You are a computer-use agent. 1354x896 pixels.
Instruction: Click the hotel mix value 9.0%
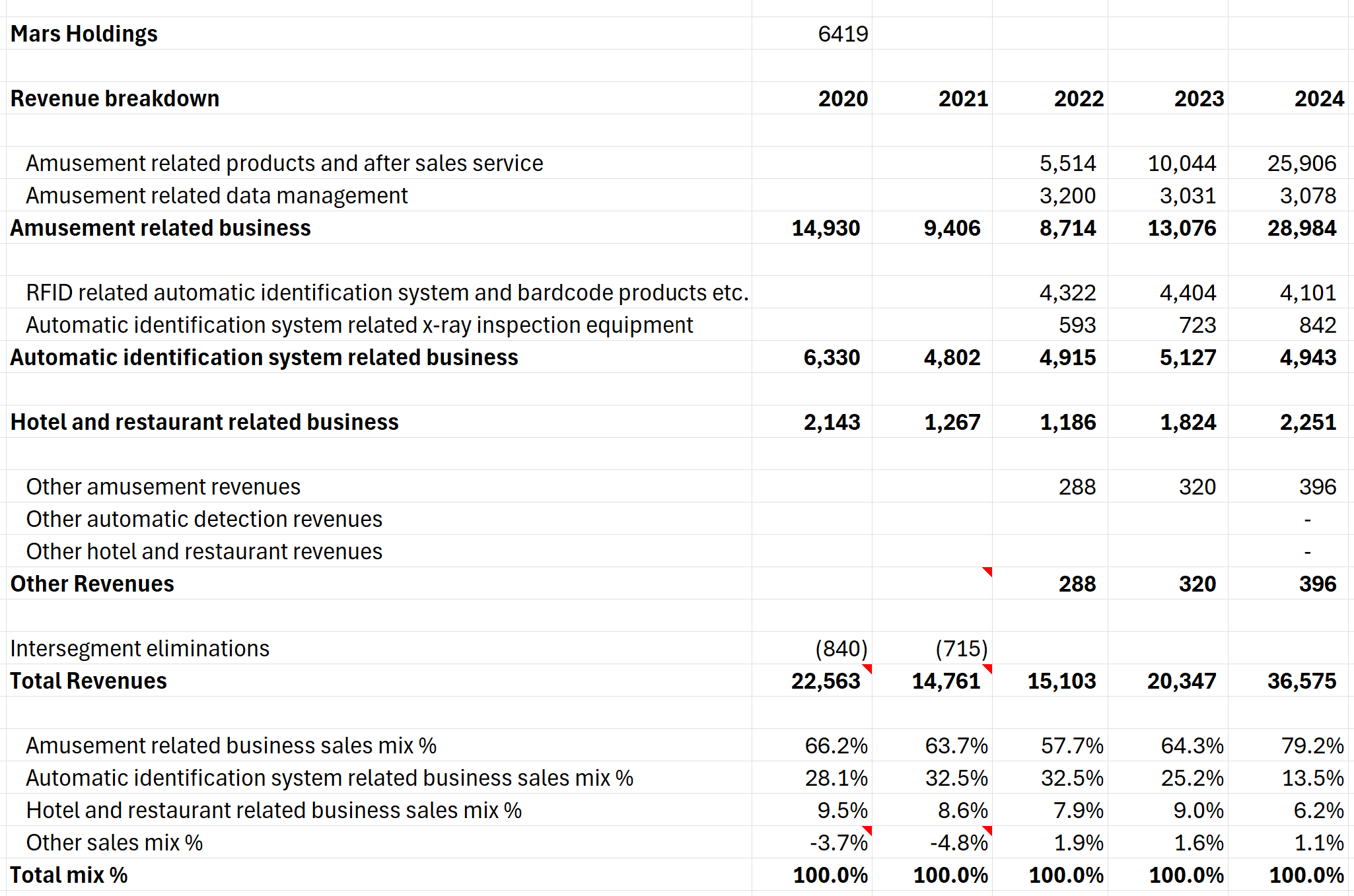[x=1198, y=810]
